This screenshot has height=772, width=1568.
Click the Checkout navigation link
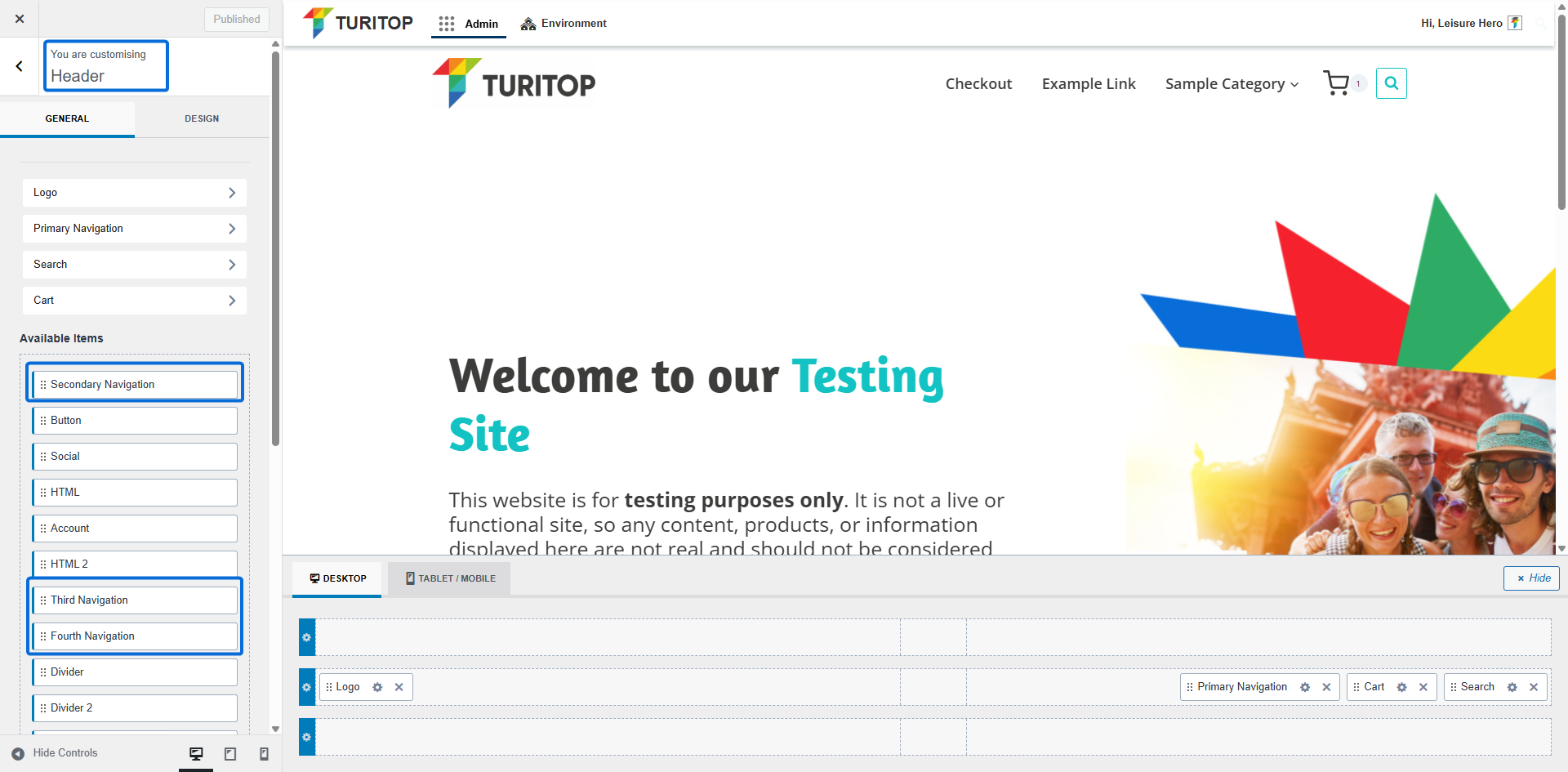click(x=978, y=84)
